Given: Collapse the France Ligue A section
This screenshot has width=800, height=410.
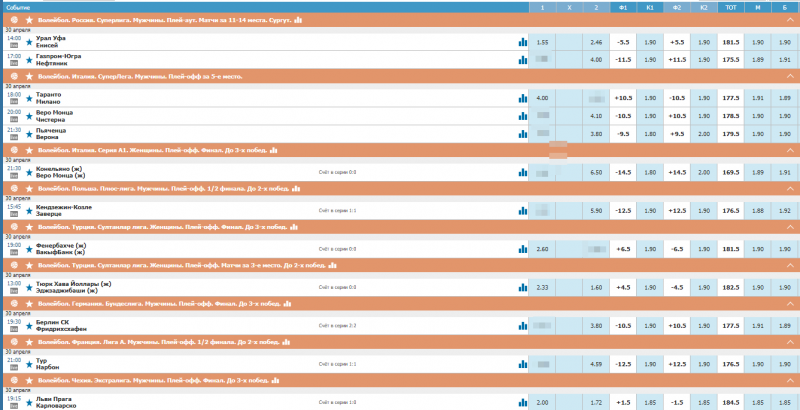Looking at the screenshot, I should tap(789, 342).
